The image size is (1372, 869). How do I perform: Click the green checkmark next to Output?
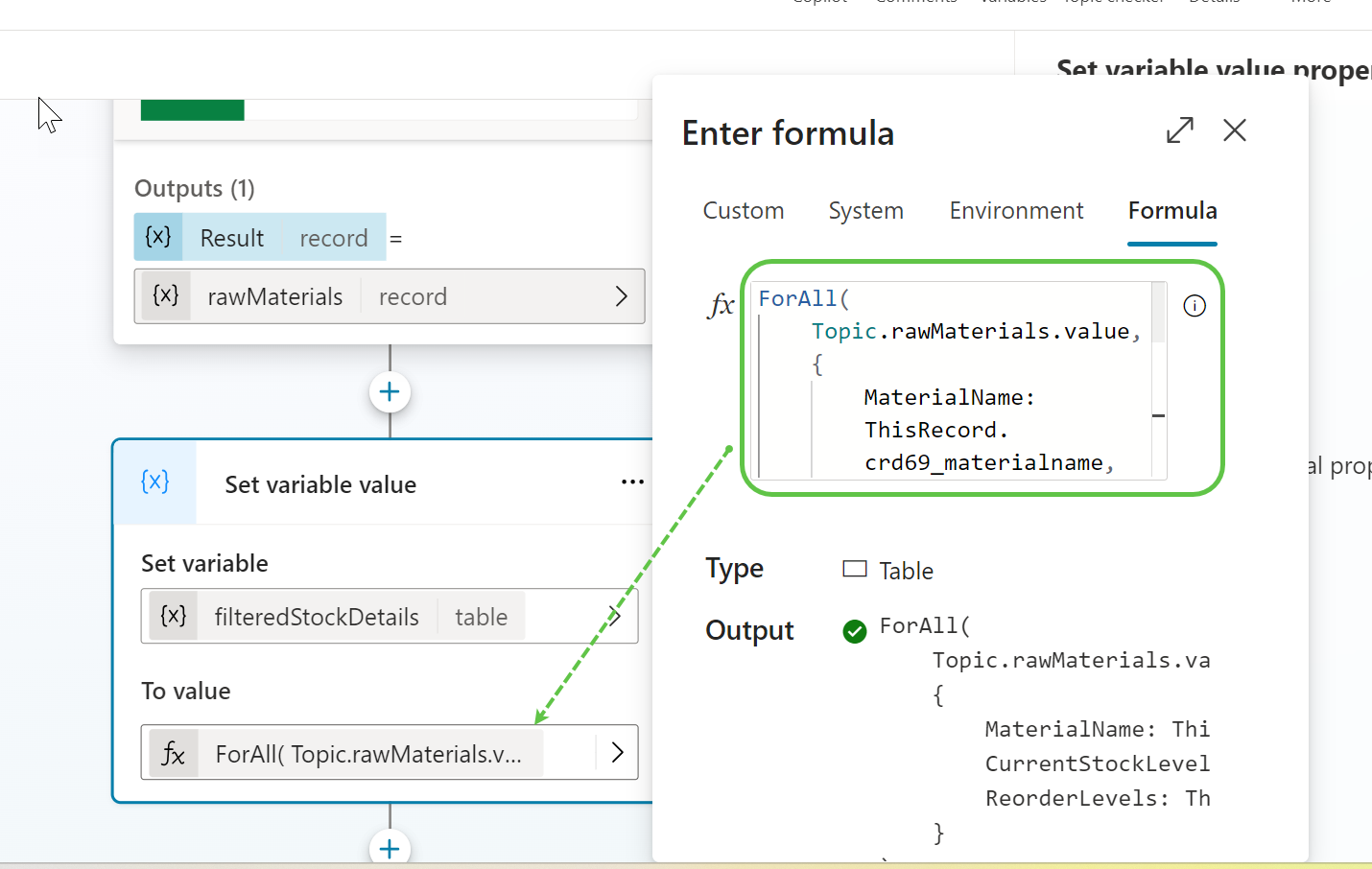point(854,630)
